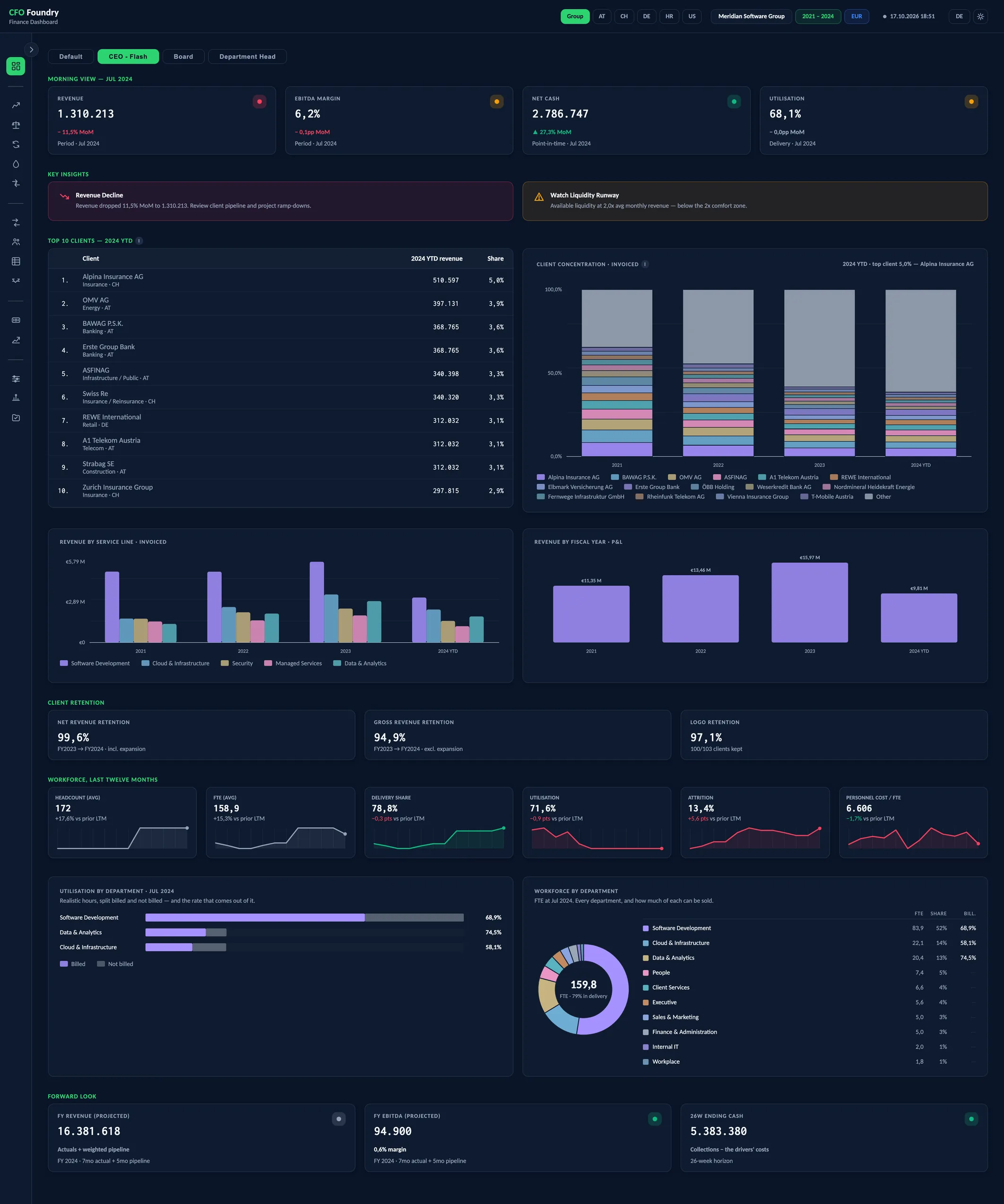Open the sliders settings sidebar icon

point(16,378)
